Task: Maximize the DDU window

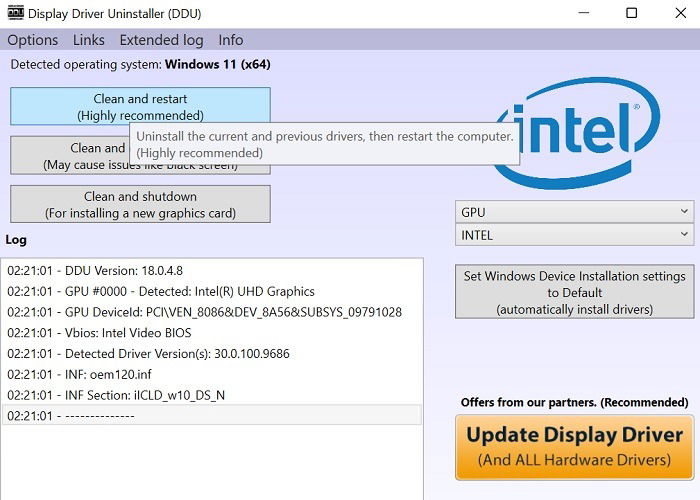Action: 632,13
